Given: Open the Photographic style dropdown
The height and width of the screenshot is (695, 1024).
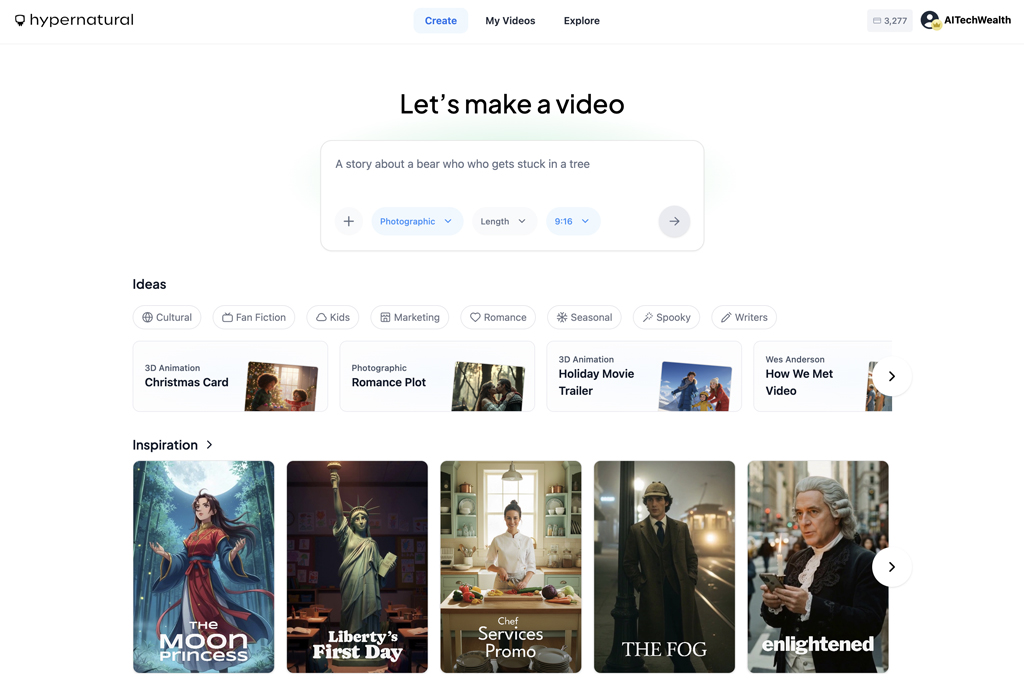Looking at the screenshot, I should coord(416,221).
